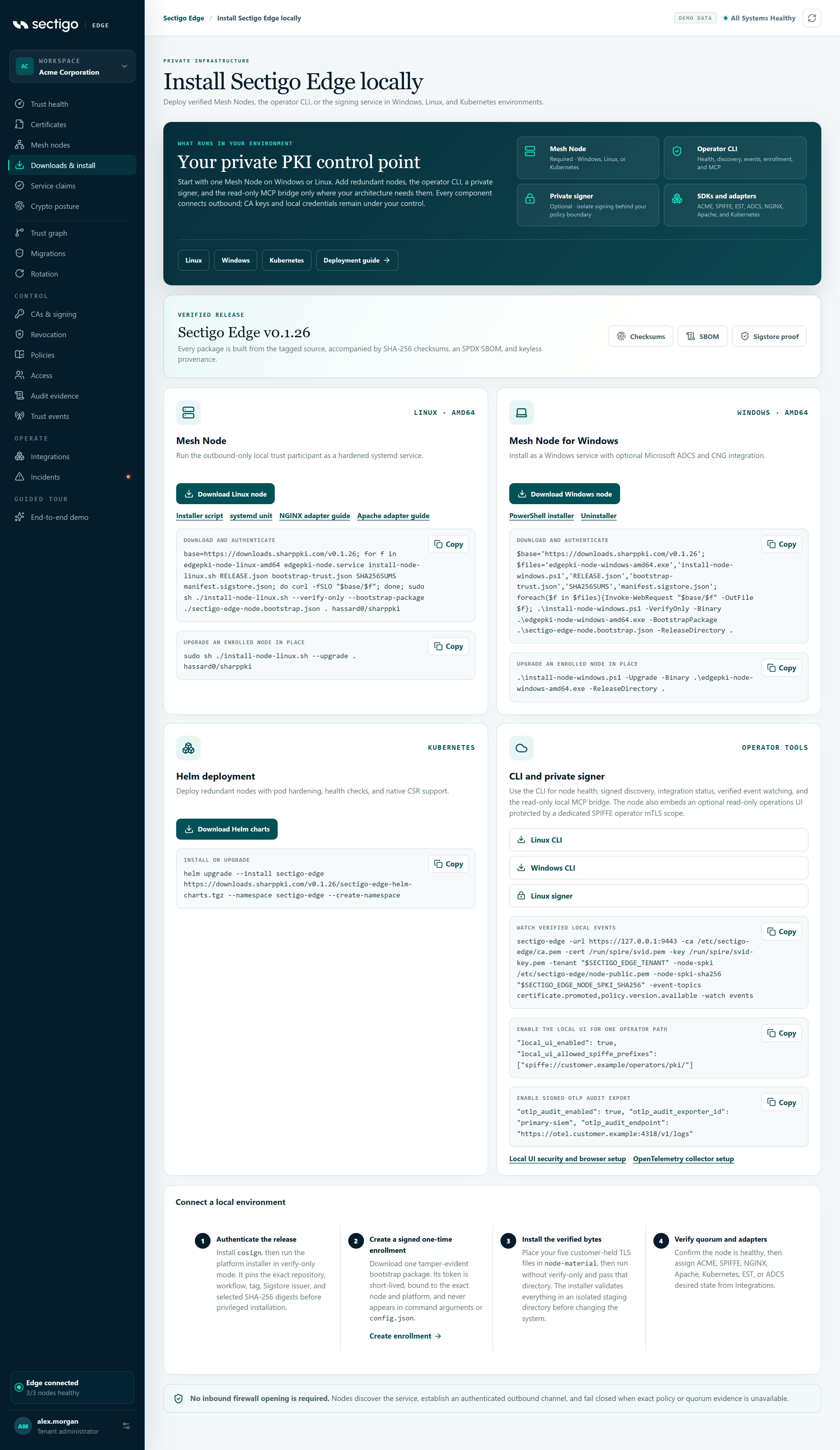
Task: Click the Trust graph icon in sidebar
Action: pos(20,233)
